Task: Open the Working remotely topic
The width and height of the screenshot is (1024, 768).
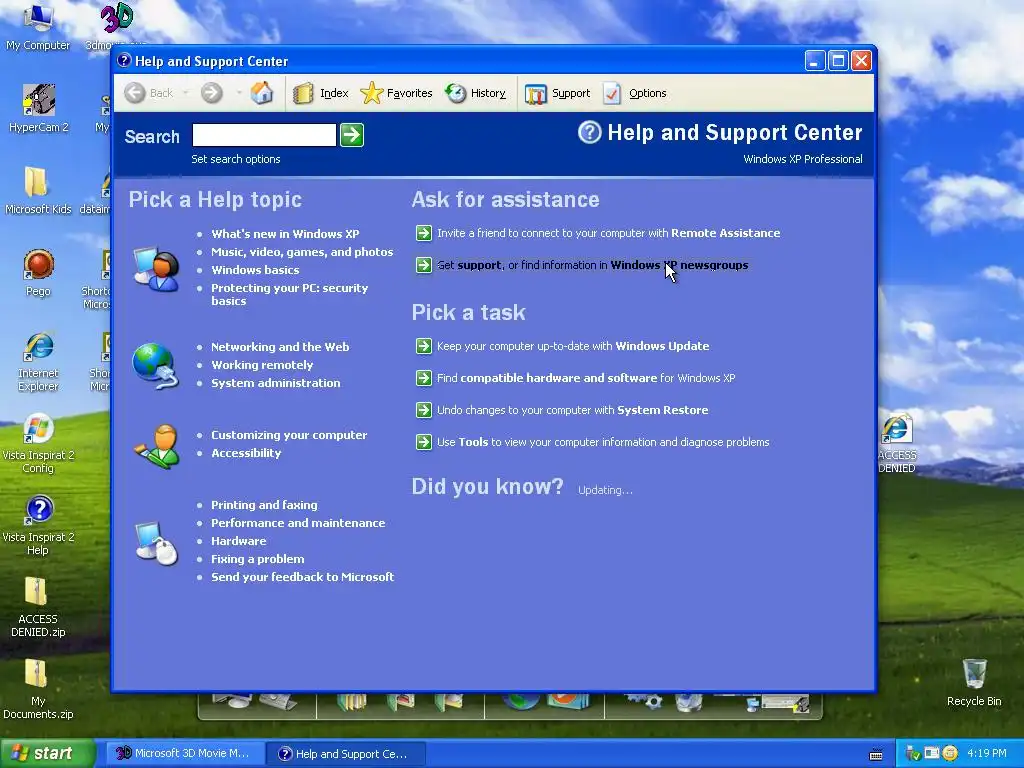Action: (262, 365)
